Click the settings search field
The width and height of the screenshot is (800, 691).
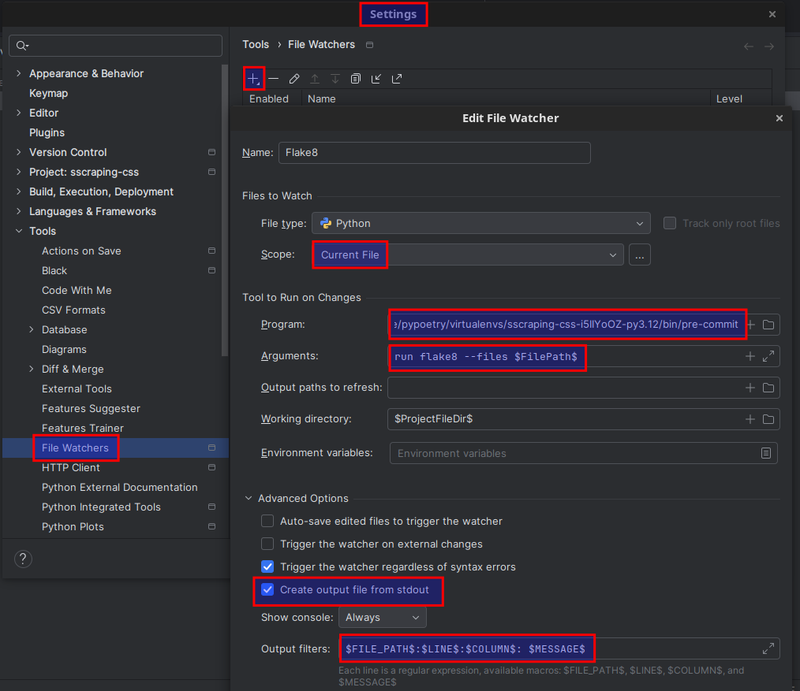click(x=116, y=46)
